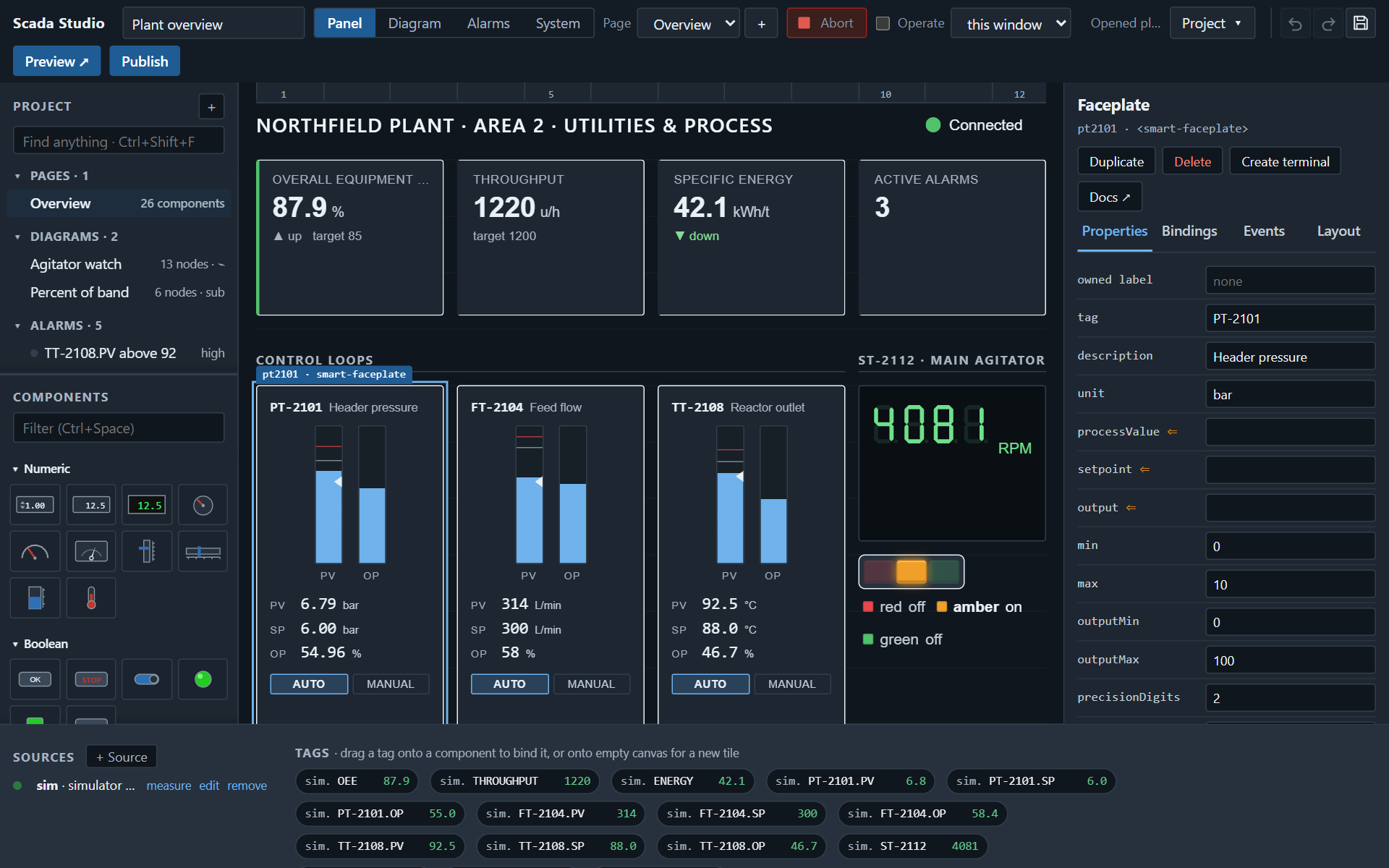Open the Overview page dropdown

[x=688, y=24]
